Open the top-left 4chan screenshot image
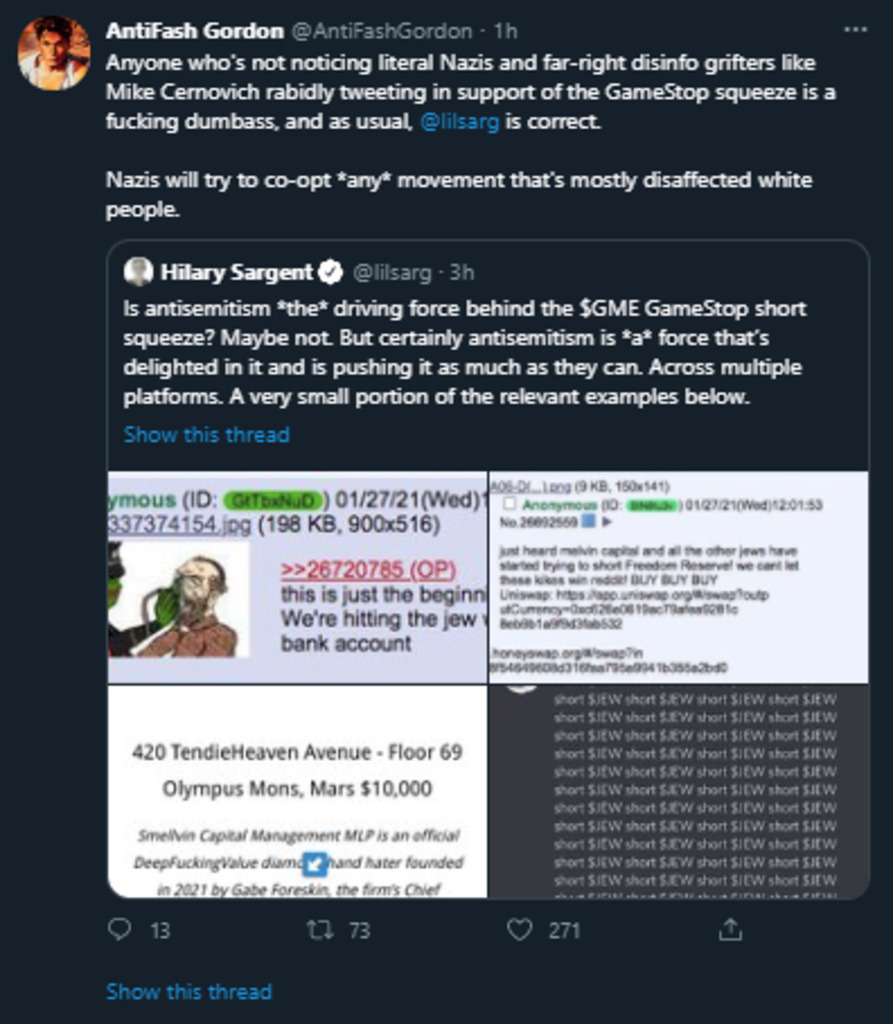Image resolution: width=893 pixels, height=1024 pixels. pyautogui.click(x=297, y=577)
